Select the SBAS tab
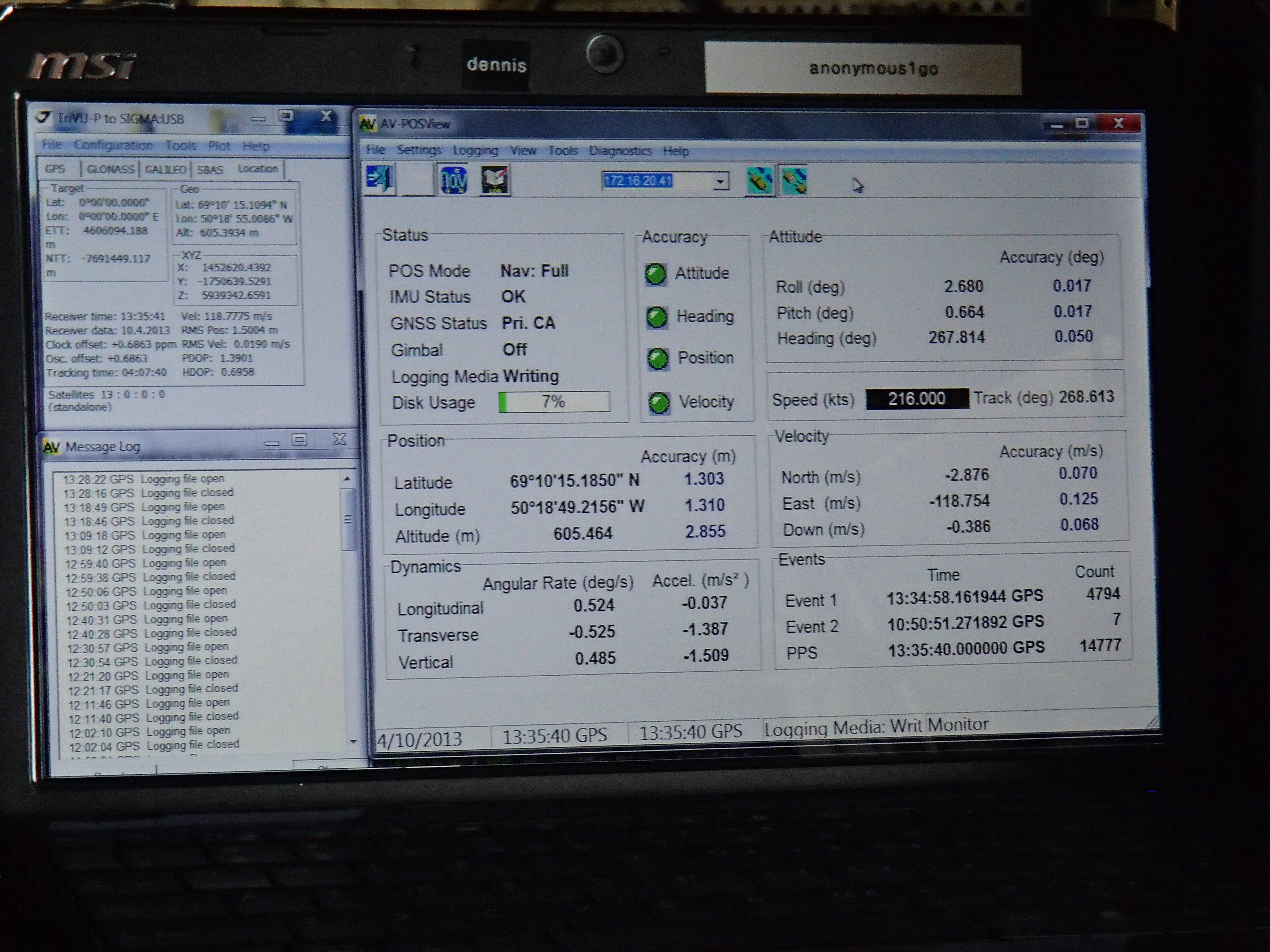The width and height of the screenshot is (1270, 952). tap(210, 170)
